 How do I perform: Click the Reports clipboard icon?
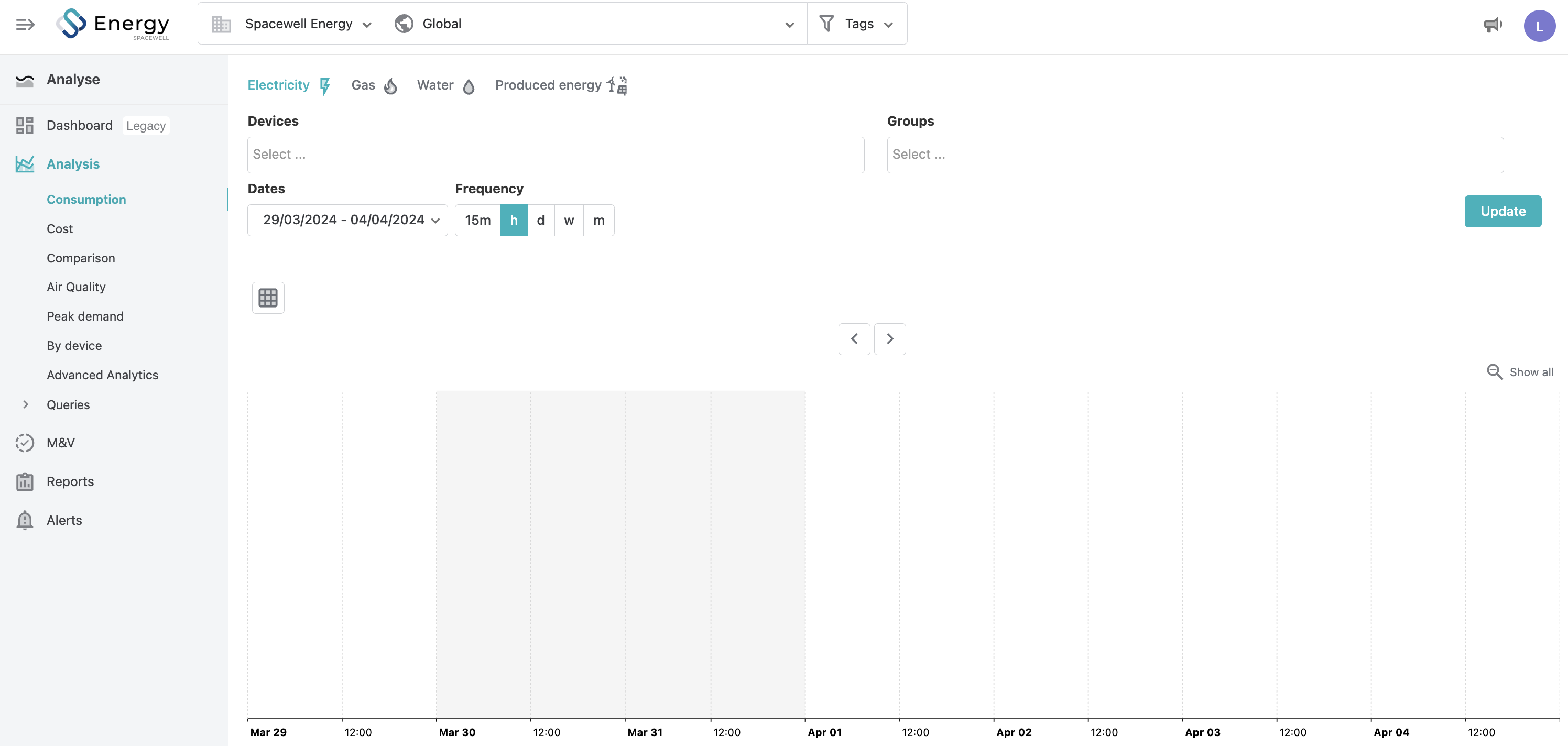(25, 482)
